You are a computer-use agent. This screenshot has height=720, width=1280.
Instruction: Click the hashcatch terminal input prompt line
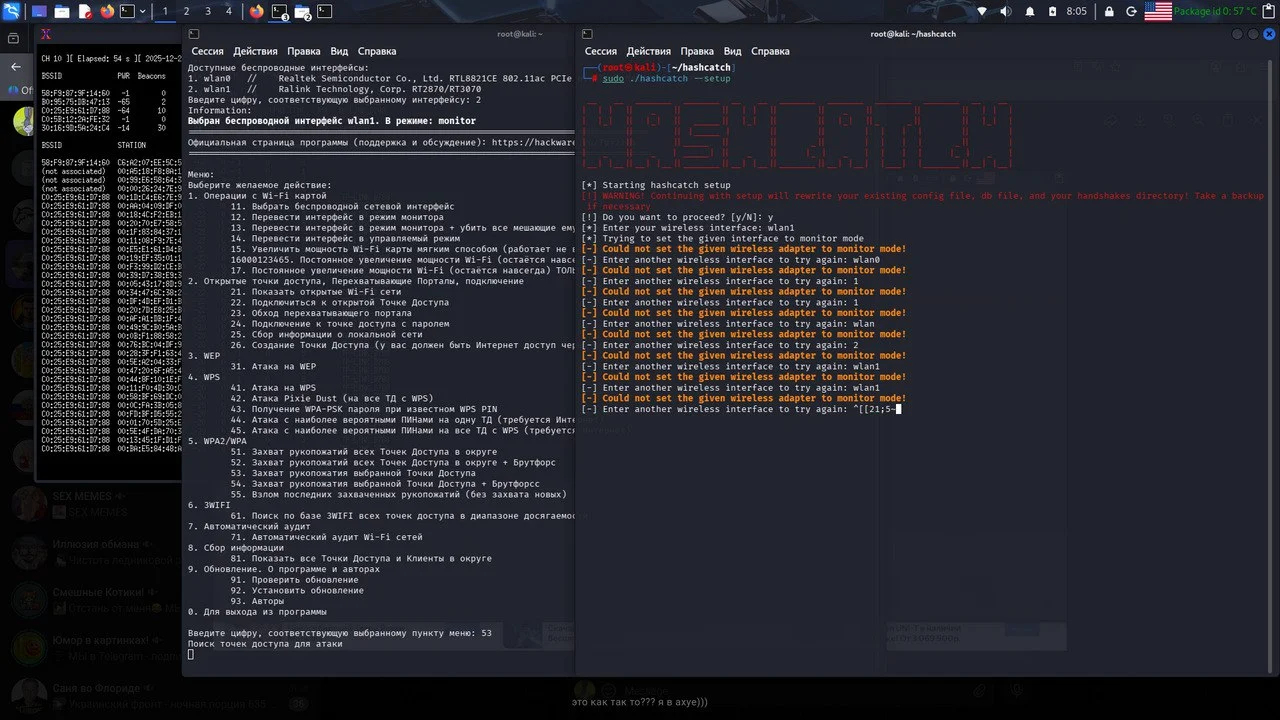[x=740, y=409]
